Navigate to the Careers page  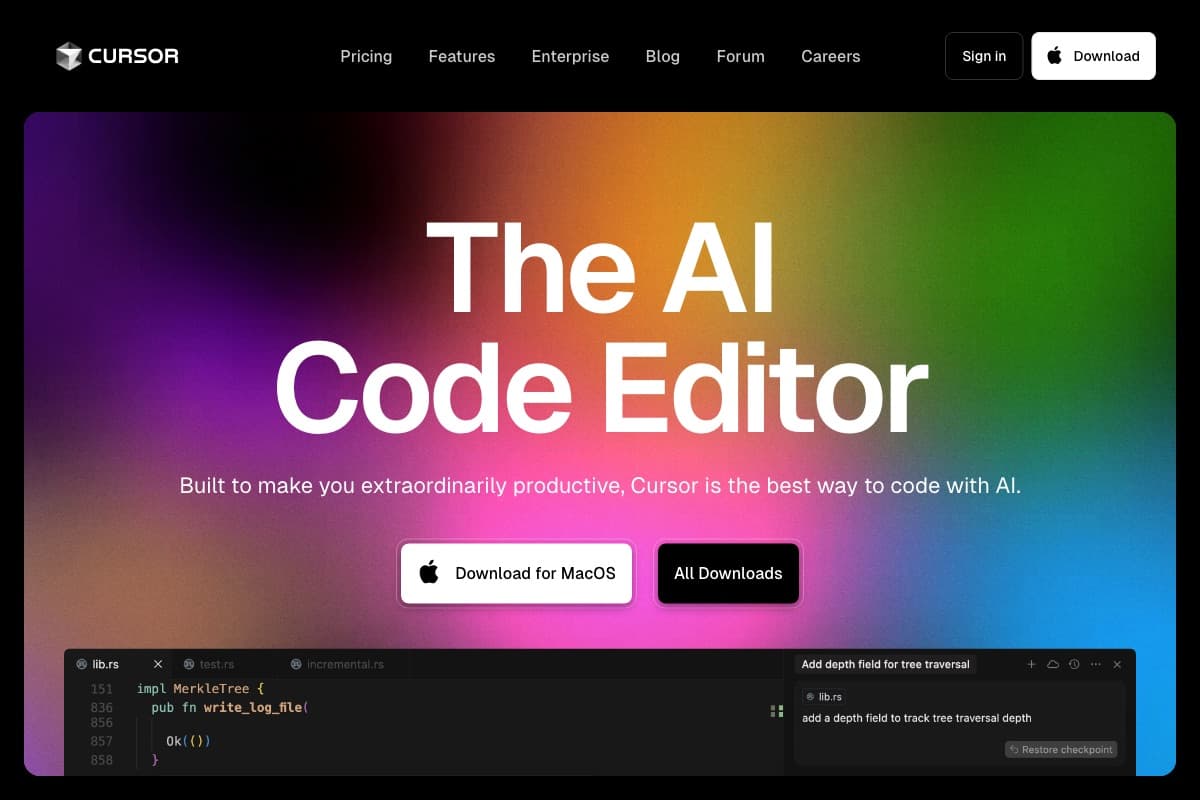point(831,56)
